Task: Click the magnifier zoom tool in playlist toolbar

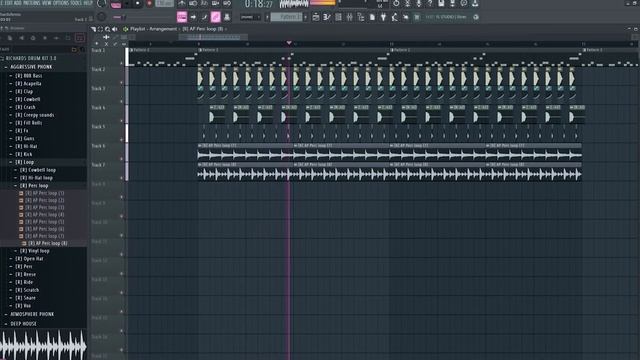Action: pos(107,29)
